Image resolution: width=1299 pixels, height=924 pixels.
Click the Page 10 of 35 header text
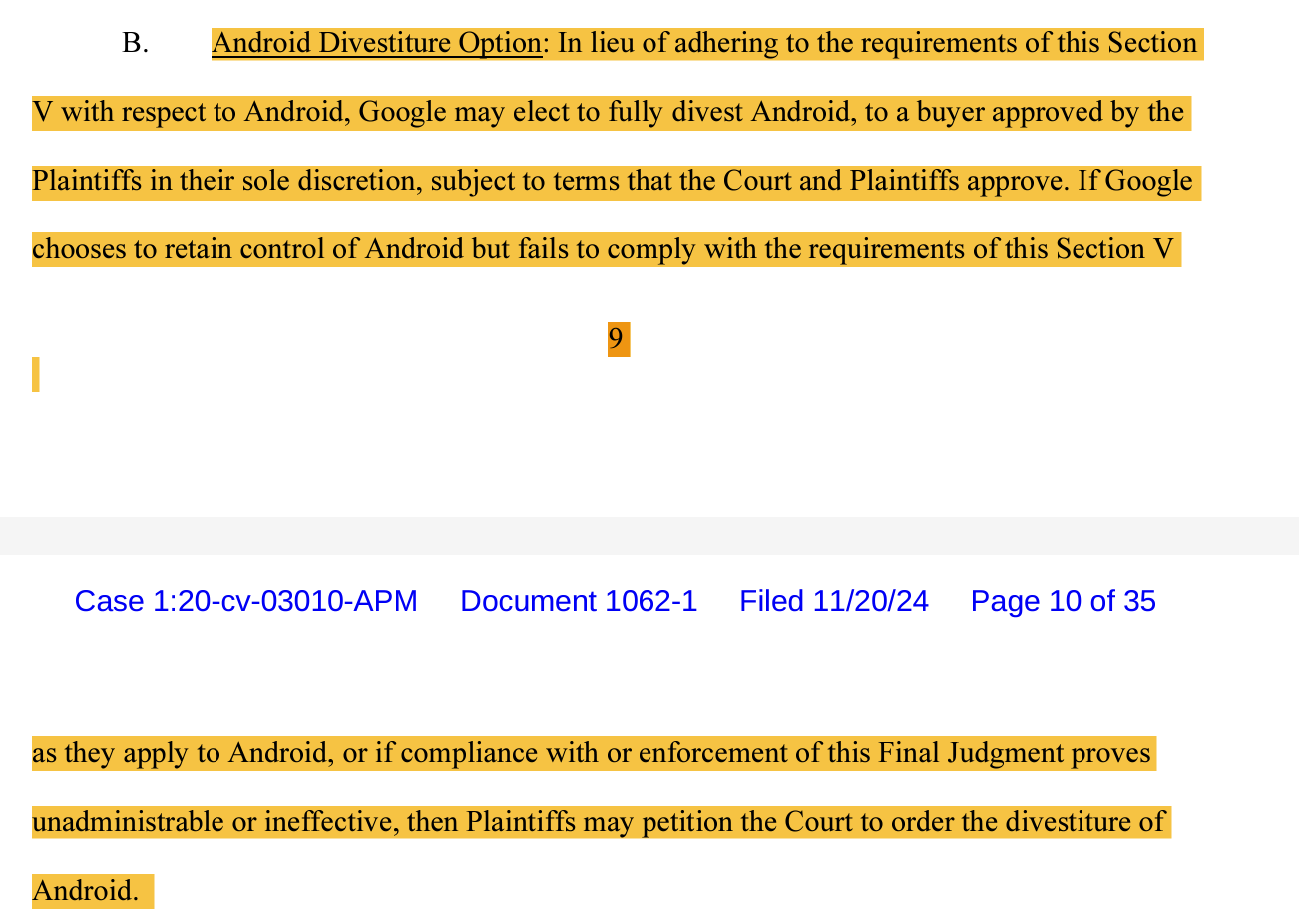(1064, 601)
